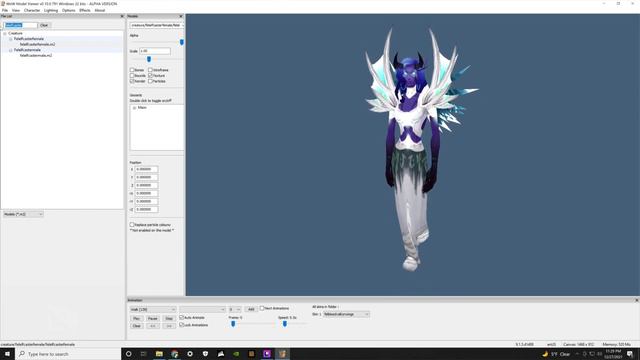Image resolution: width=640 pixels, height=360 pixels.
Task: Adjust the Frame slider handle
Action: click(x=233, y=324)
